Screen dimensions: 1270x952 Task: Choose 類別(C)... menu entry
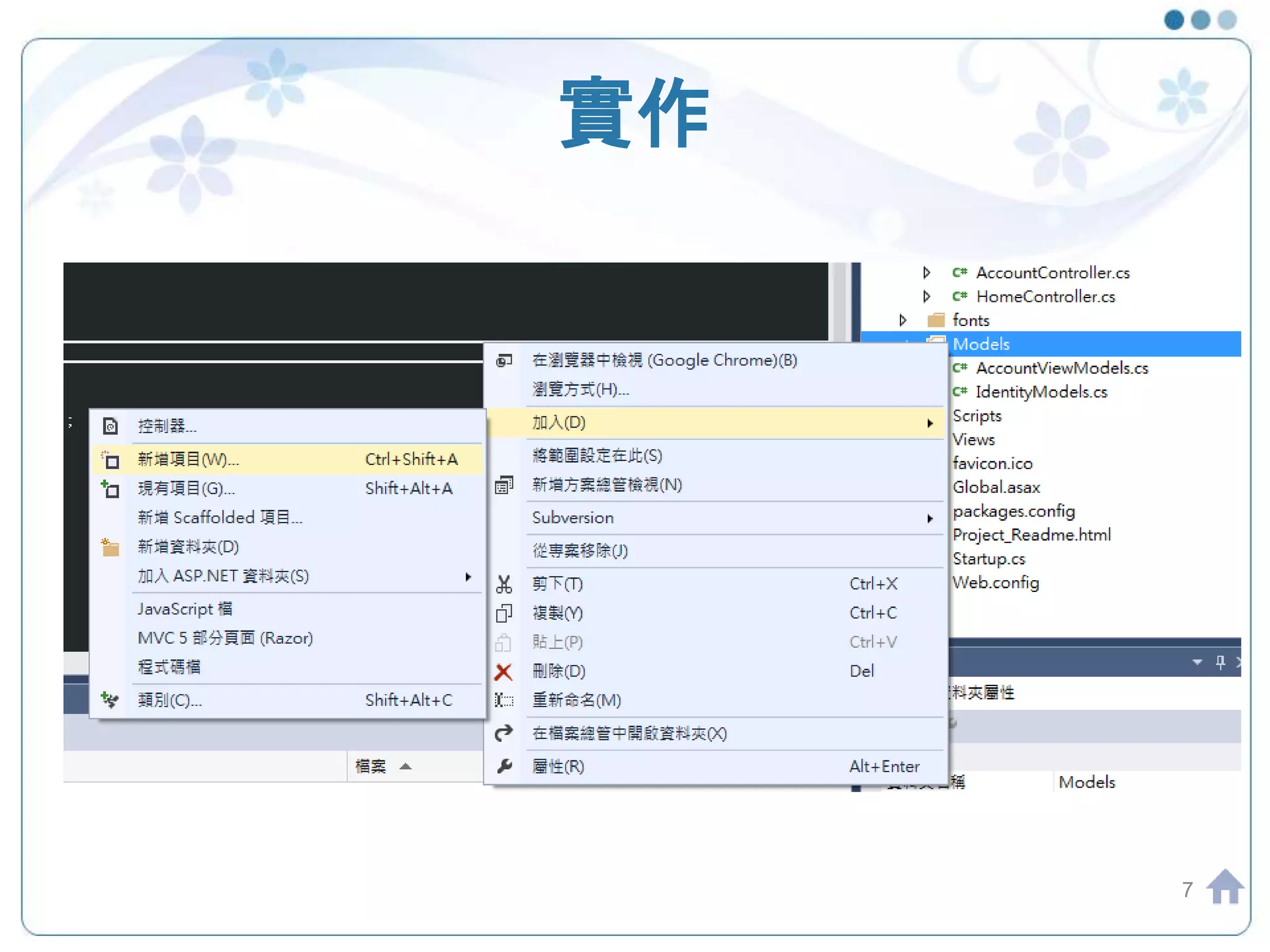288,700
